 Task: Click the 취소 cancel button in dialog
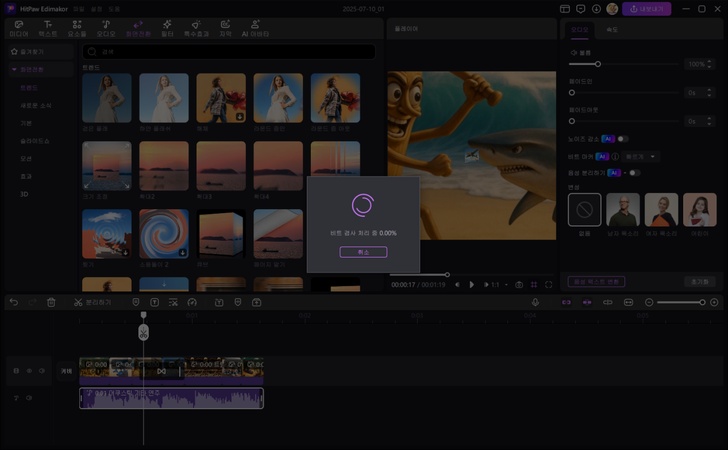click(x=363, y=252)
